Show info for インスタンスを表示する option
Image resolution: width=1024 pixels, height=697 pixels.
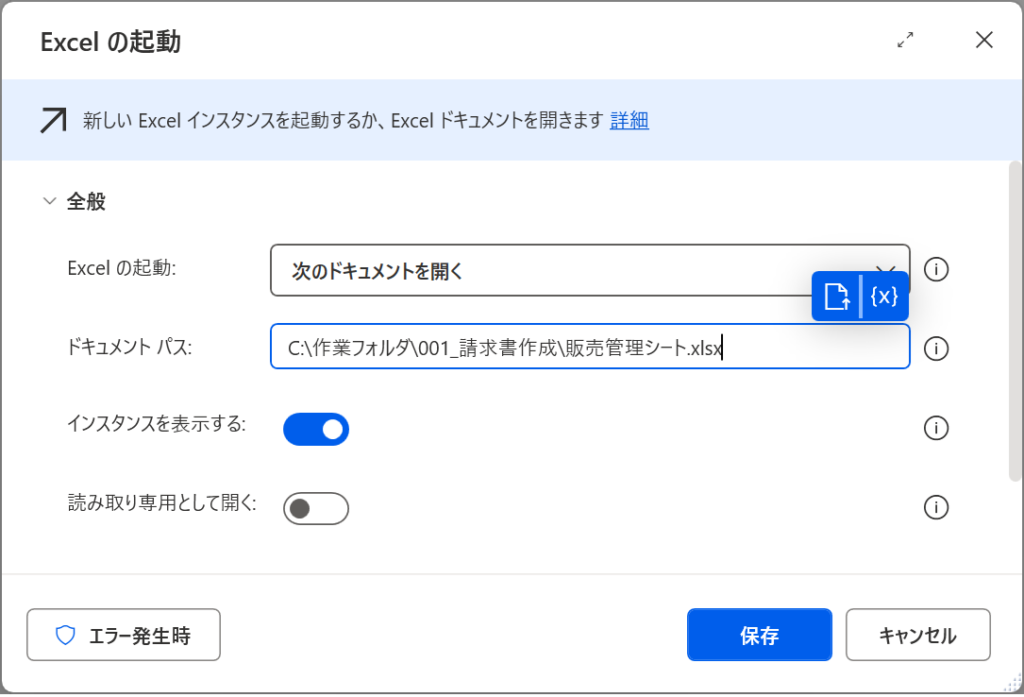click(x=936, y=428)
